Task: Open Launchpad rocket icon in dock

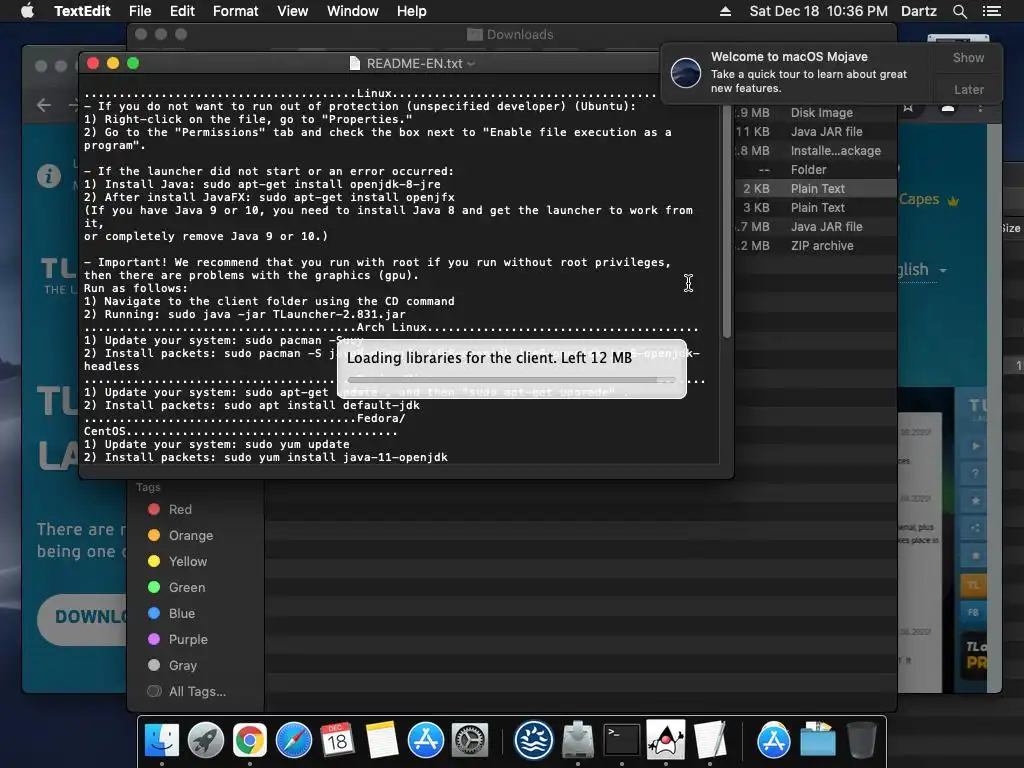Action: tap(206, 740)
